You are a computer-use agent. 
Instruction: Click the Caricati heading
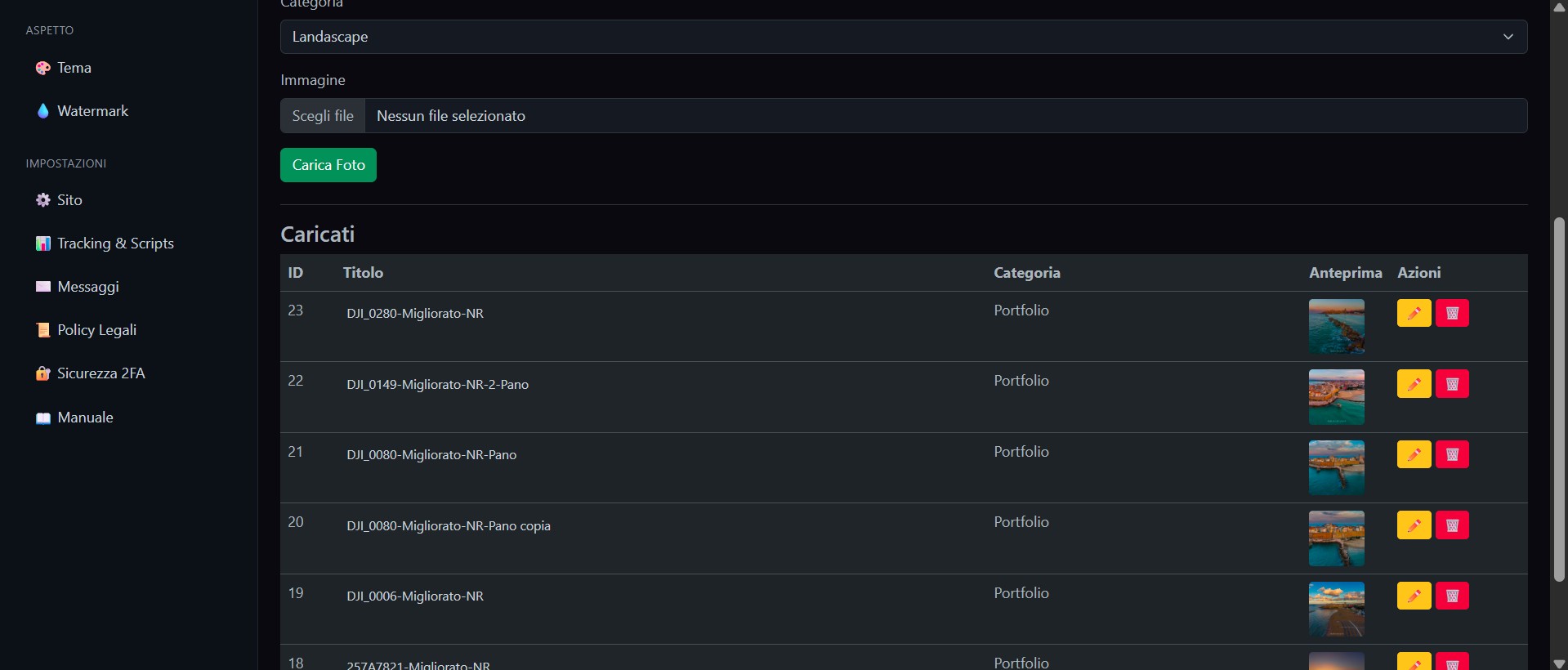318,234
